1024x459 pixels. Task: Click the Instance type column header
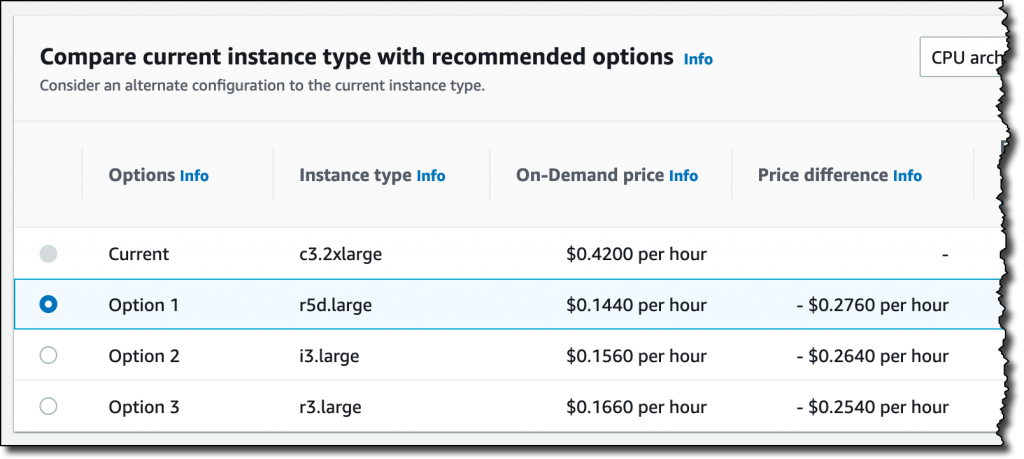pos(355,175)
